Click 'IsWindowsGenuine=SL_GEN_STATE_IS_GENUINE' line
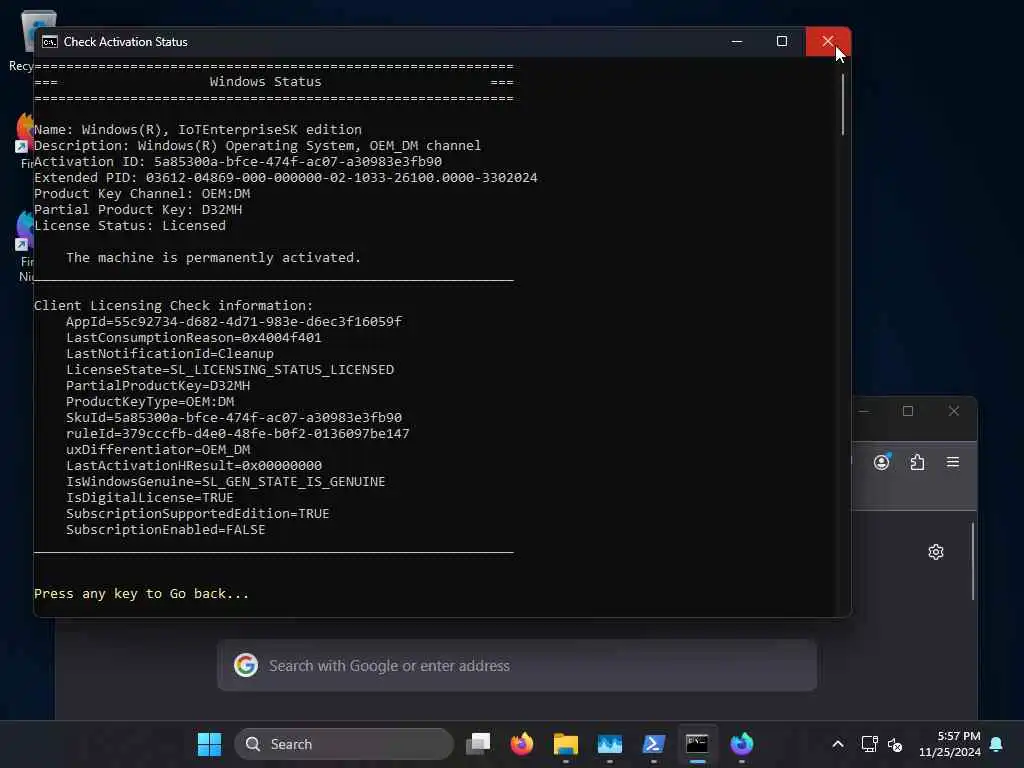Image resolution: width=1024 pixels, height=768 pixels. point(225,481)
